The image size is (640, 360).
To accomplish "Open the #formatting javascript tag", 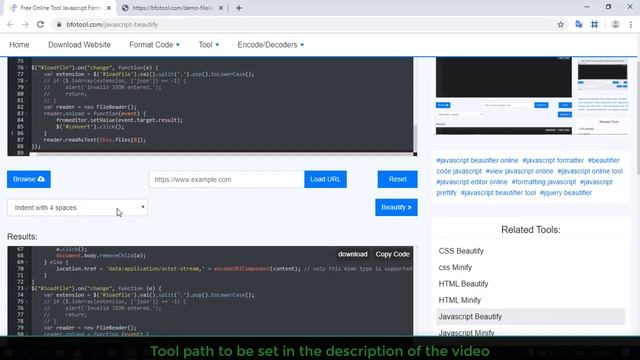I will coord(543,182).
